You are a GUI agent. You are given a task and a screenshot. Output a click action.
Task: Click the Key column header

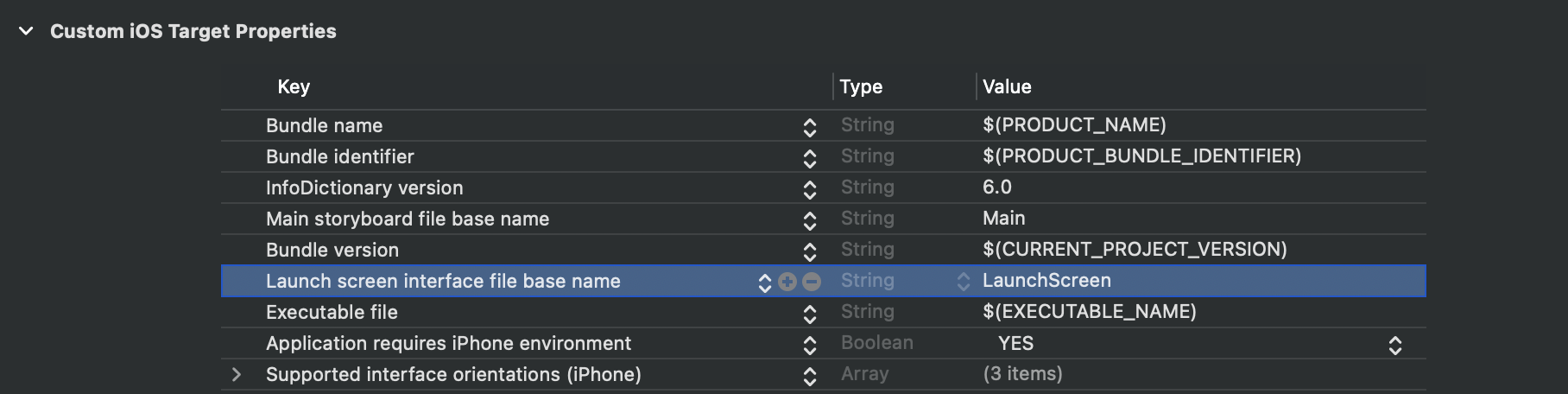(294, 86)
